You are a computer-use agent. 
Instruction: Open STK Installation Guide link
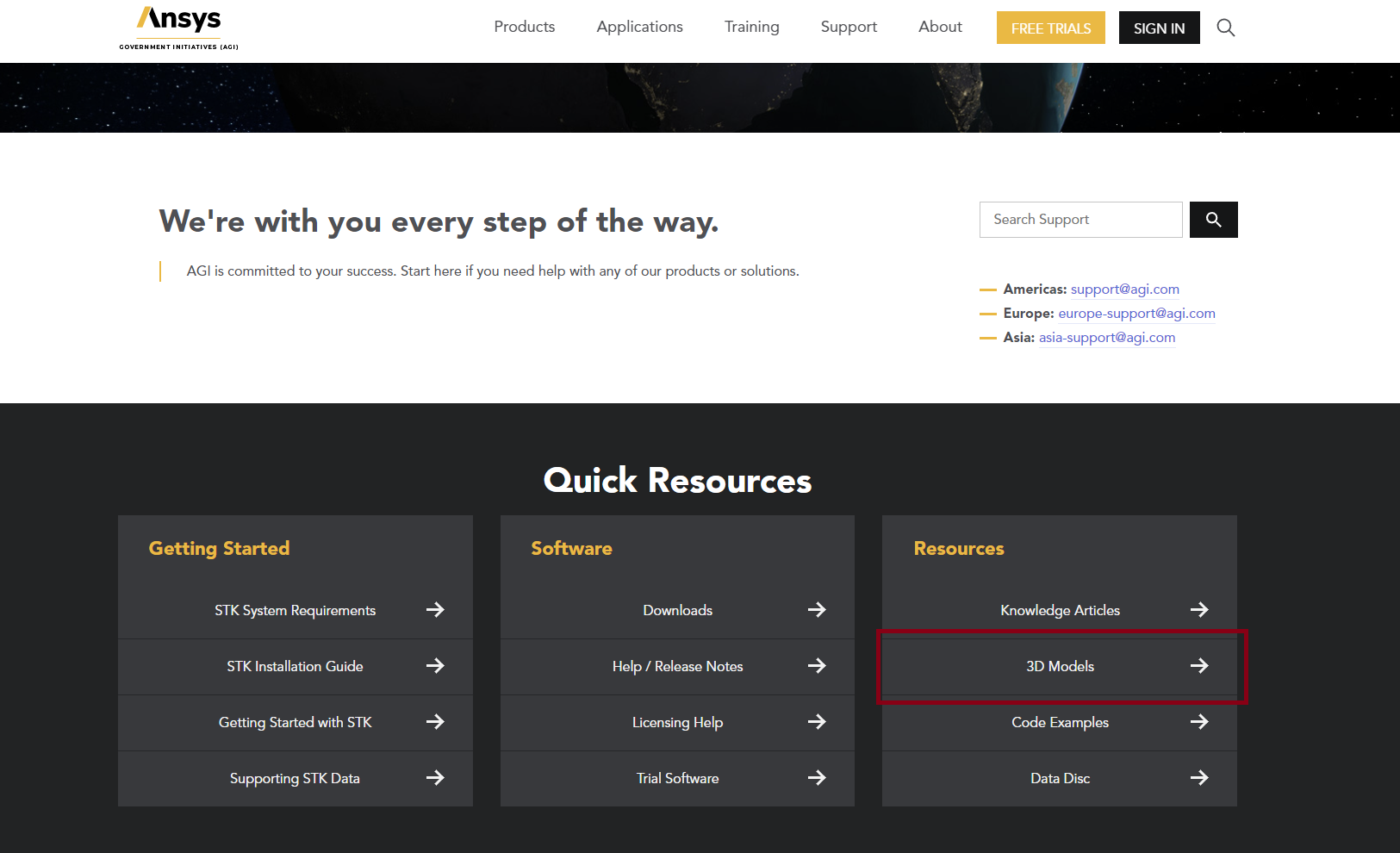(x=295, y=666)
